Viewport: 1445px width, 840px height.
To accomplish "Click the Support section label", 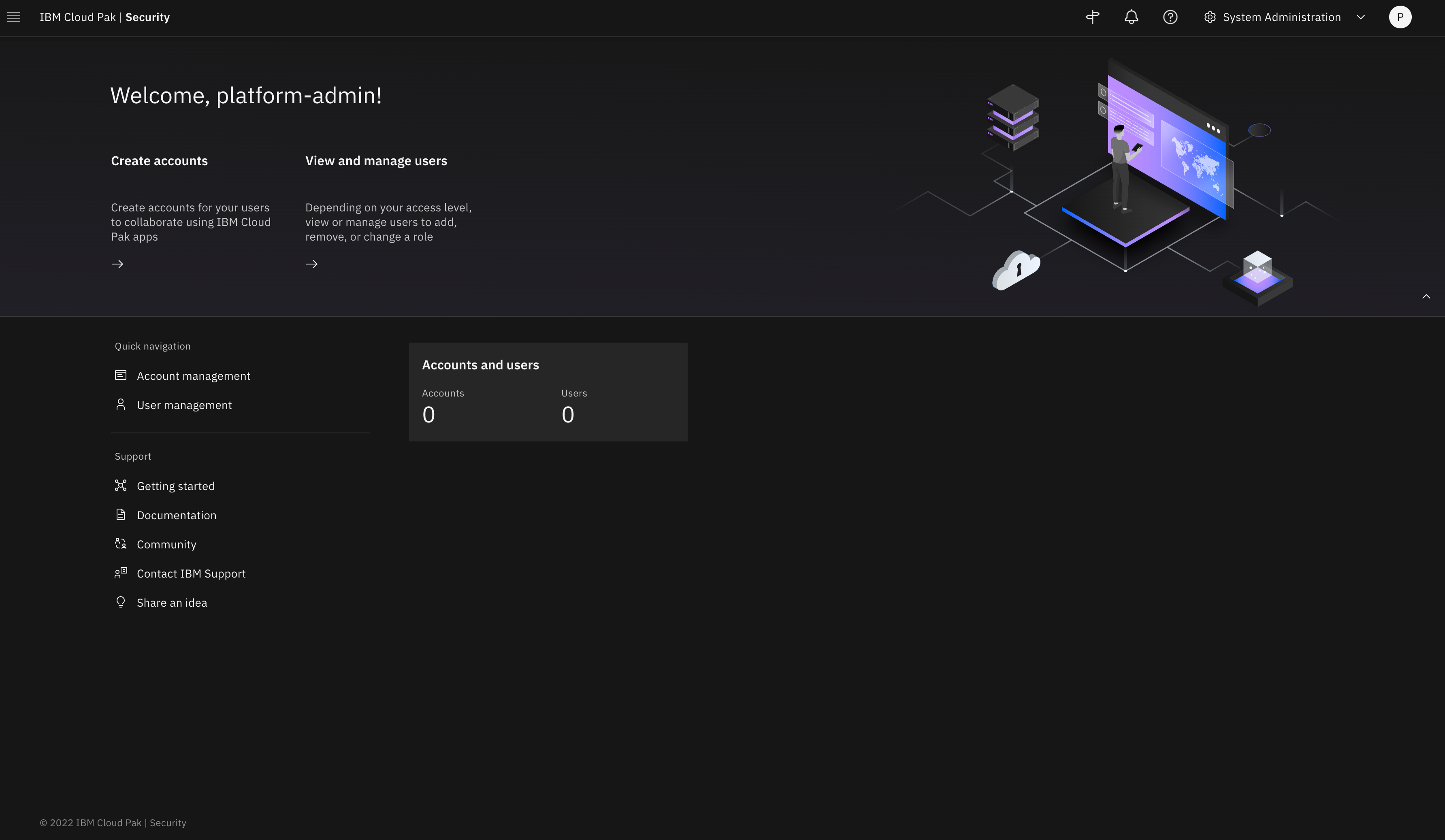I will point(133,456).
